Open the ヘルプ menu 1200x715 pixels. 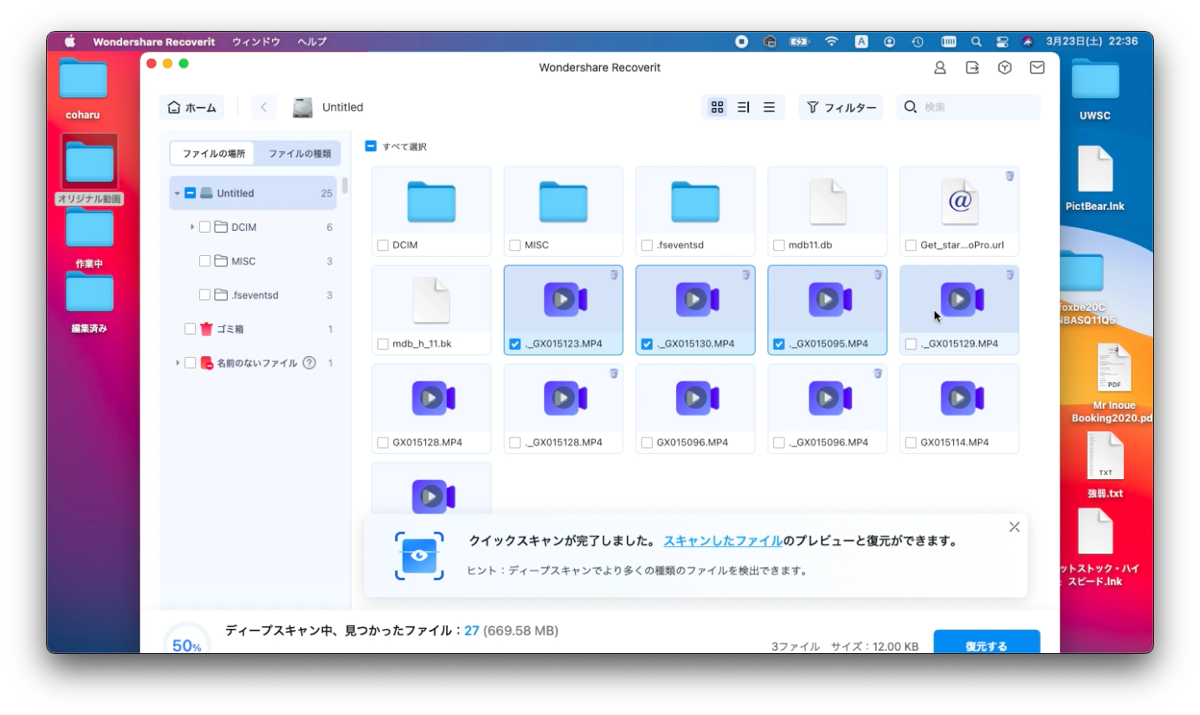coord(312,42)
